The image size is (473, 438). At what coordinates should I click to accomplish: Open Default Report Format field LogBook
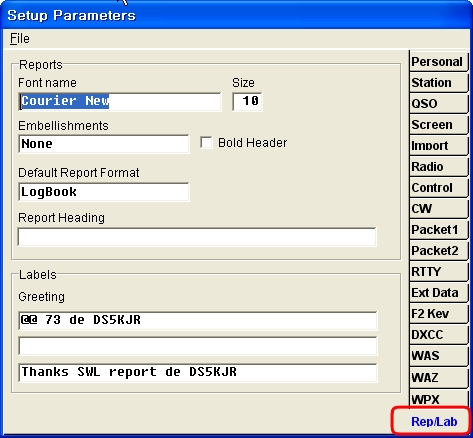(104, 192)
